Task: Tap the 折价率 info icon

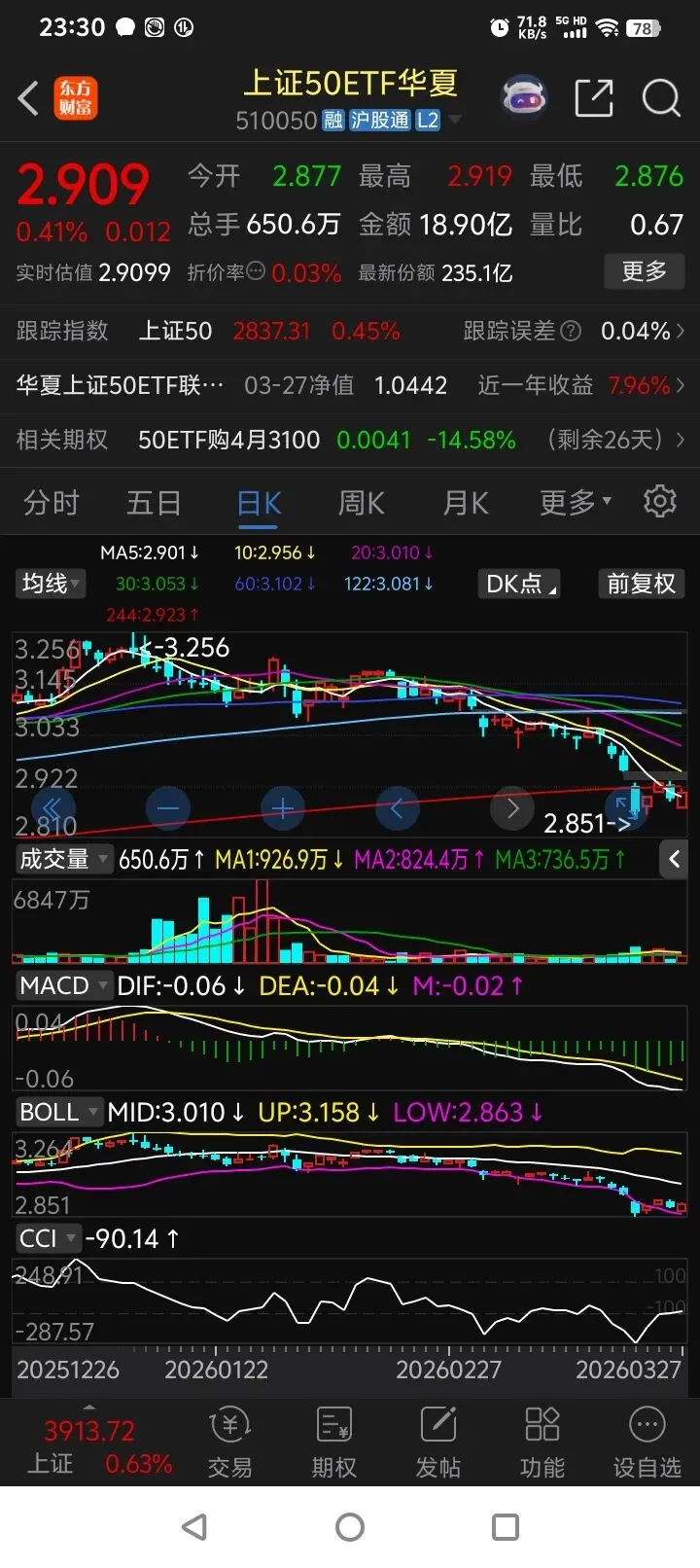Action: [256, 271]
